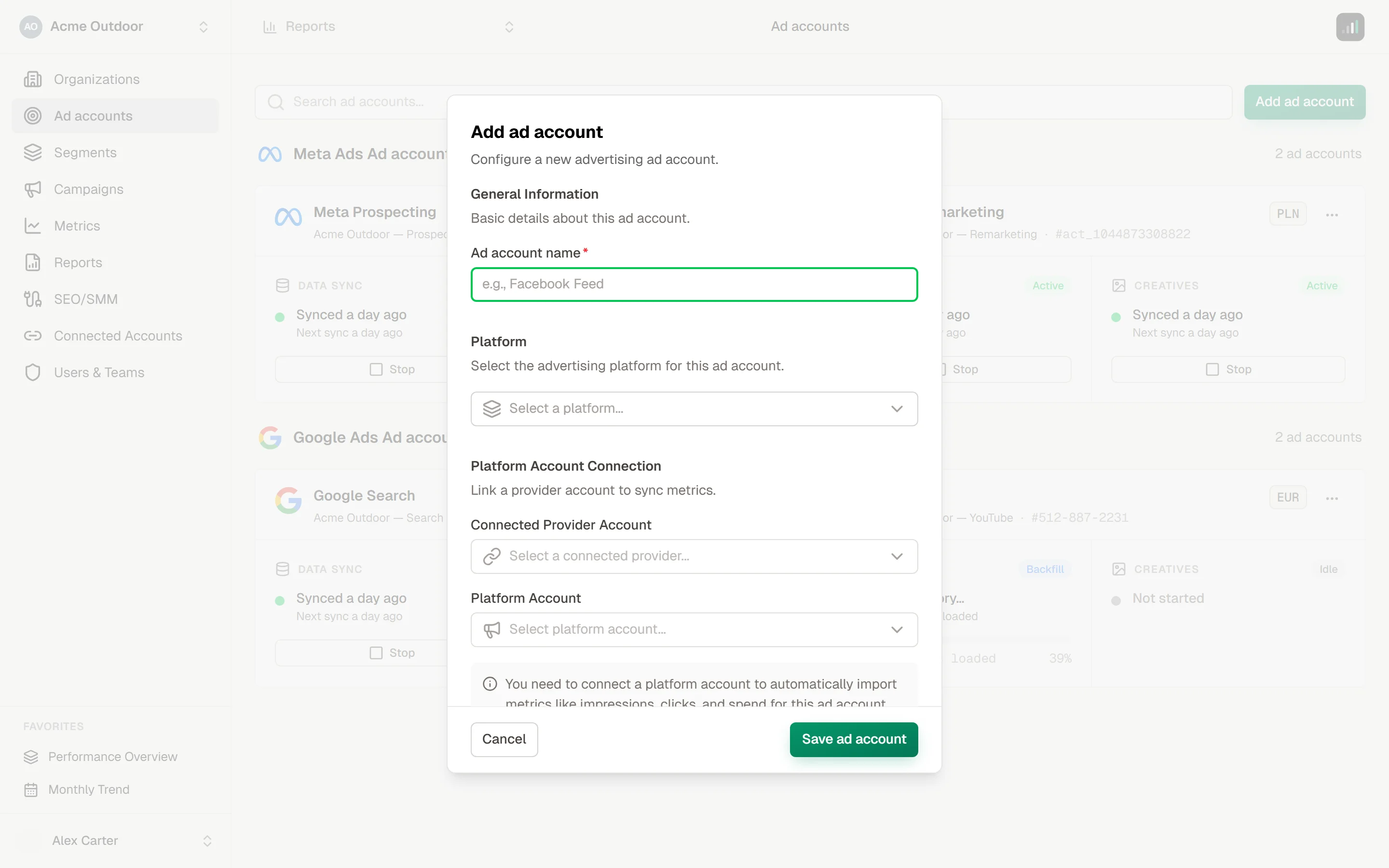The height and width of the screenshot is (868, 1389).
Task: Expand the Alex Carter user menu
Action: (207, 841)
